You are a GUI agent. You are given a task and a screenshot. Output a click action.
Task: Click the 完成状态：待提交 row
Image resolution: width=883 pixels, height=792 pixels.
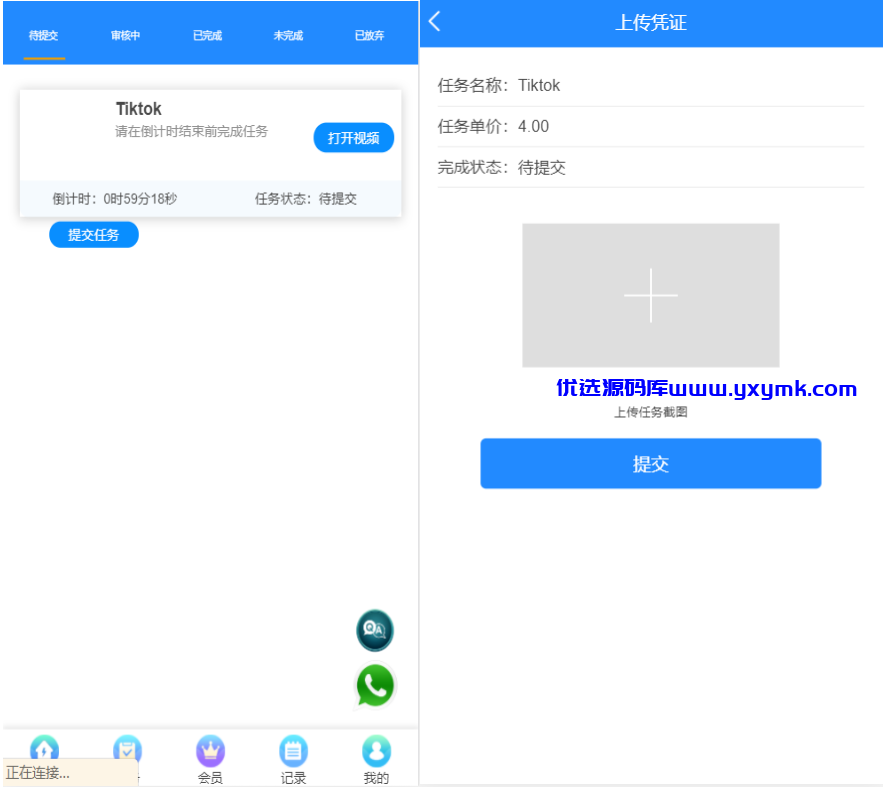pos(650,167)
